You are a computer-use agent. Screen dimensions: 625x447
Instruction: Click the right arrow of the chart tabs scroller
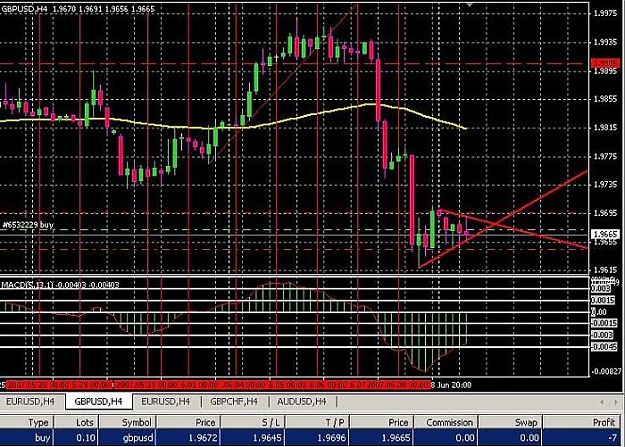(x=617, y=402)
